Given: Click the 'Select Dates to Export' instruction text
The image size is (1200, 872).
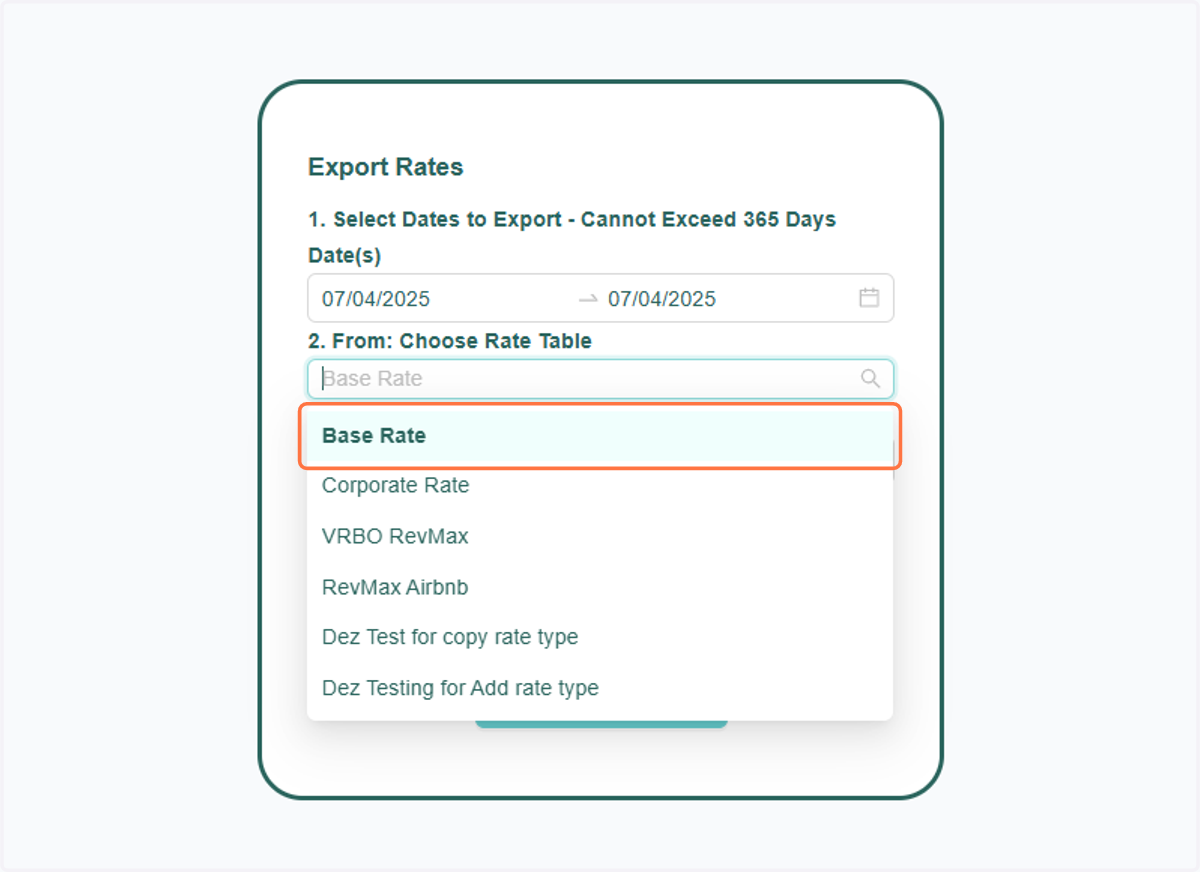Looking at the screenshot, I should tap(572, 219).
